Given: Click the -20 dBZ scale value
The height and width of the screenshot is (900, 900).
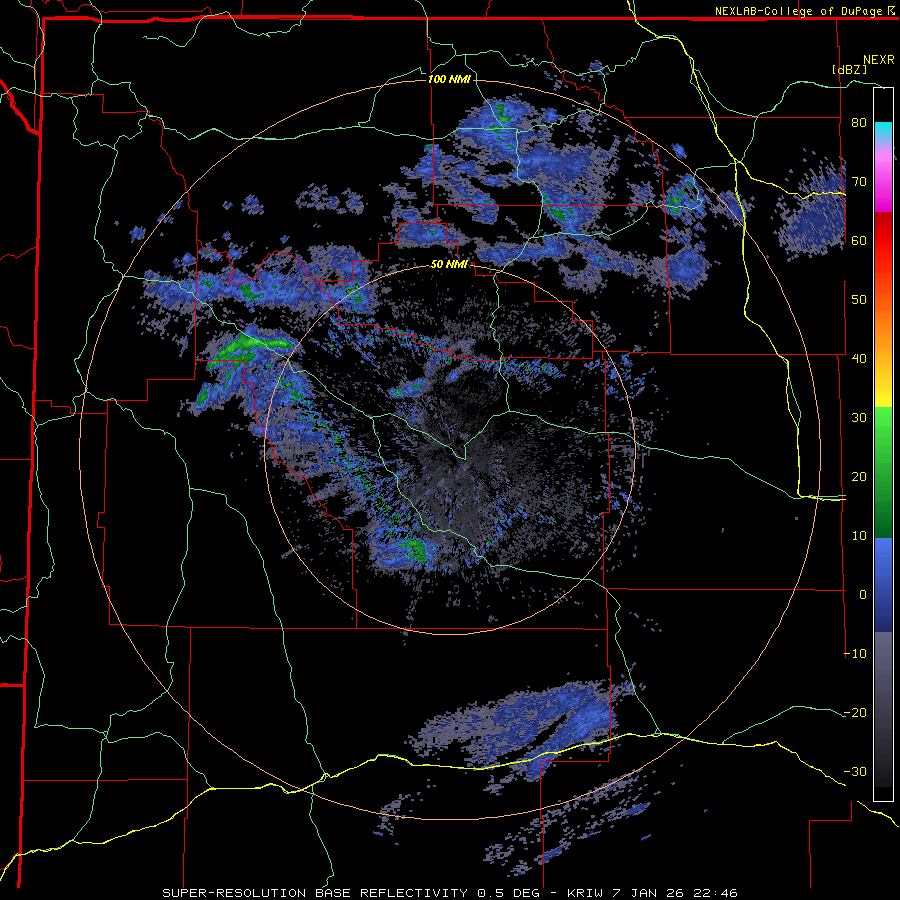Looking at the screenshot, I should [x=855, y=713].
